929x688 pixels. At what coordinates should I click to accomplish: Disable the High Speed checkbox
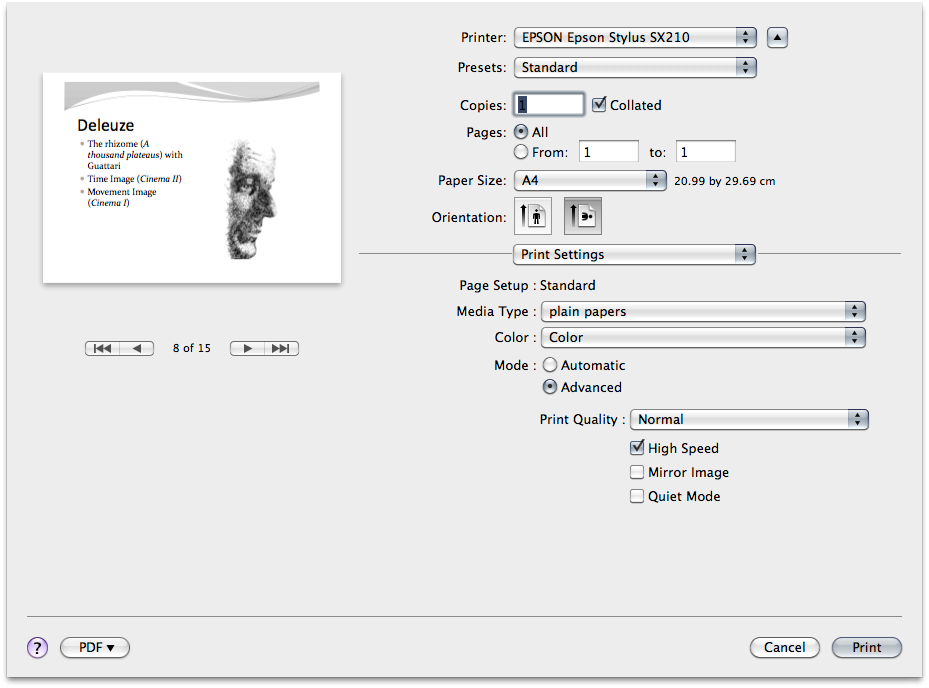coord(637,448)
